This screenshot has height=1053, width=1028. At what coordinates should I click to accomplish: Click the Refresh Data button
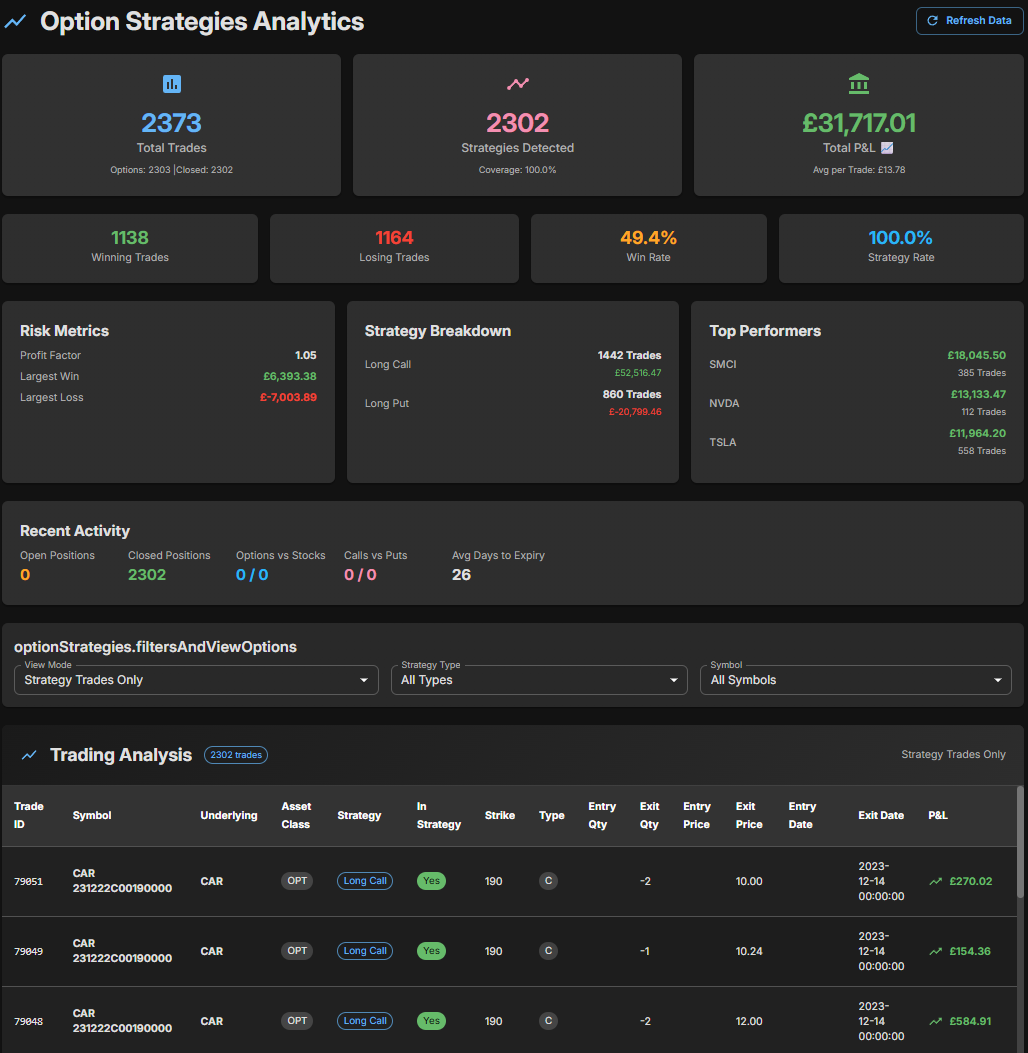pos(969,20)
